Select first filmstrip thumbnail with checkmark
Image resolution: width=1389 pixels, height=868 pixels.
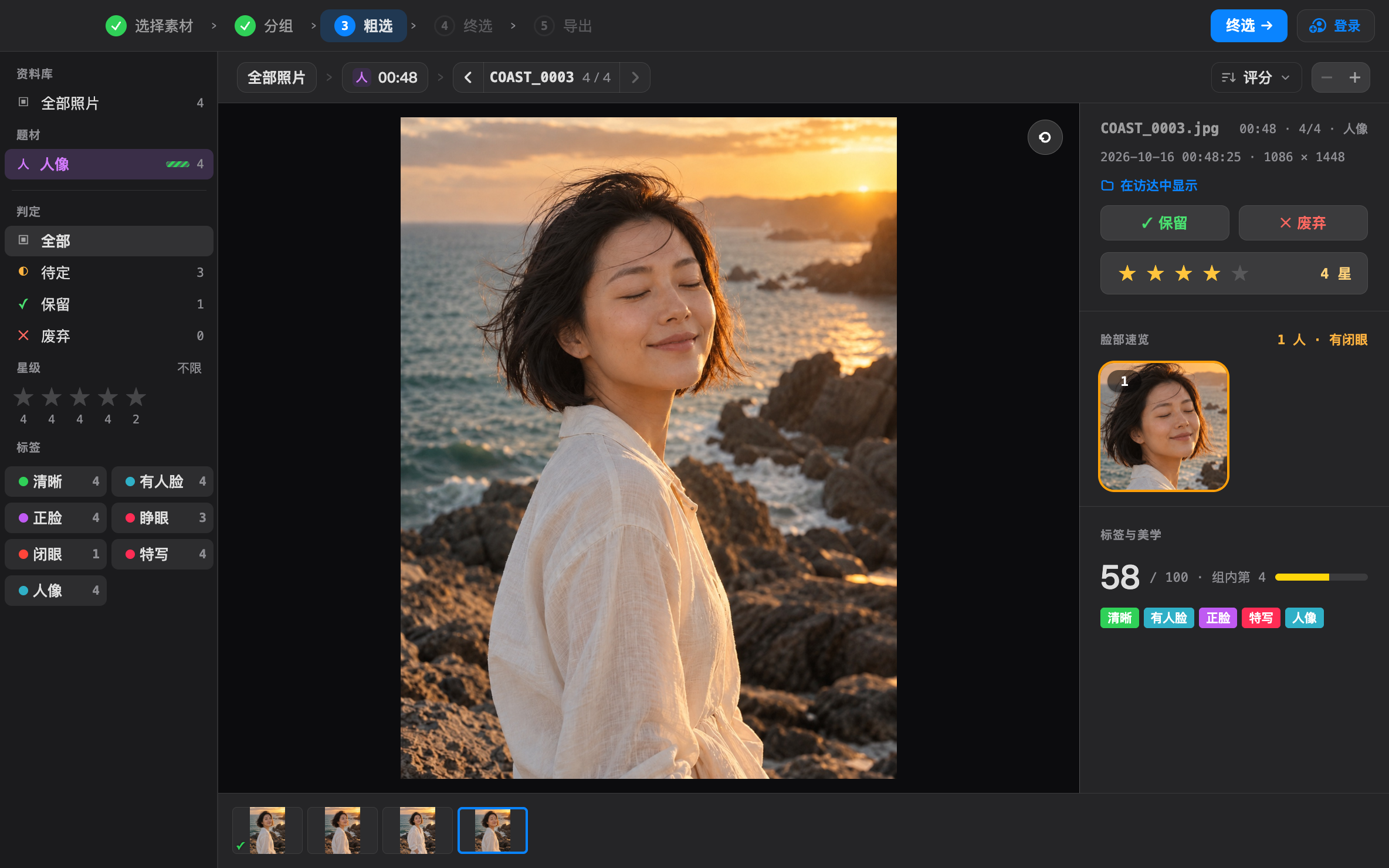[267, 830]
